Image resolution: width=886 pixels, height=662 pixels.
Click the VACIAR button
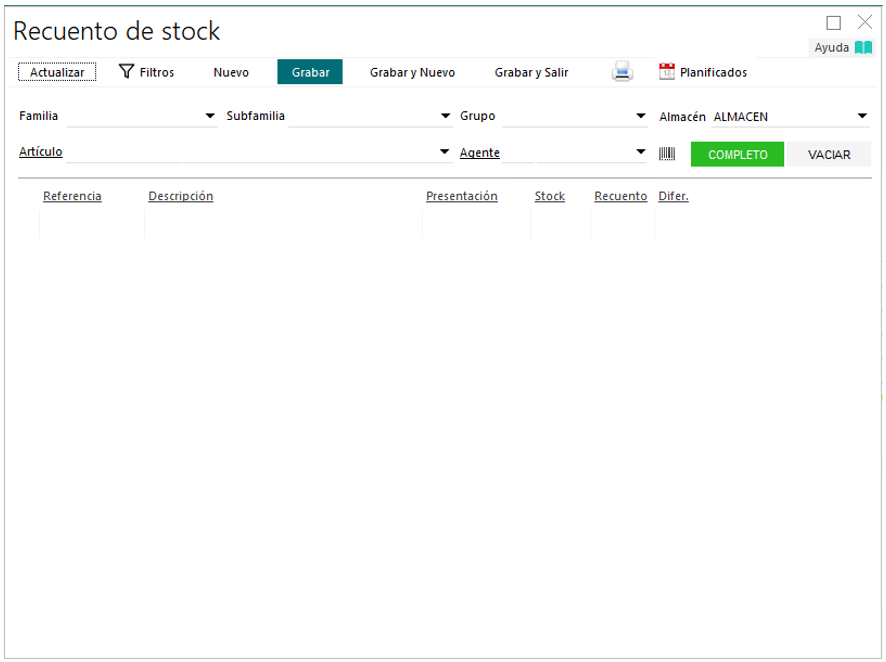tap(828, 155)
